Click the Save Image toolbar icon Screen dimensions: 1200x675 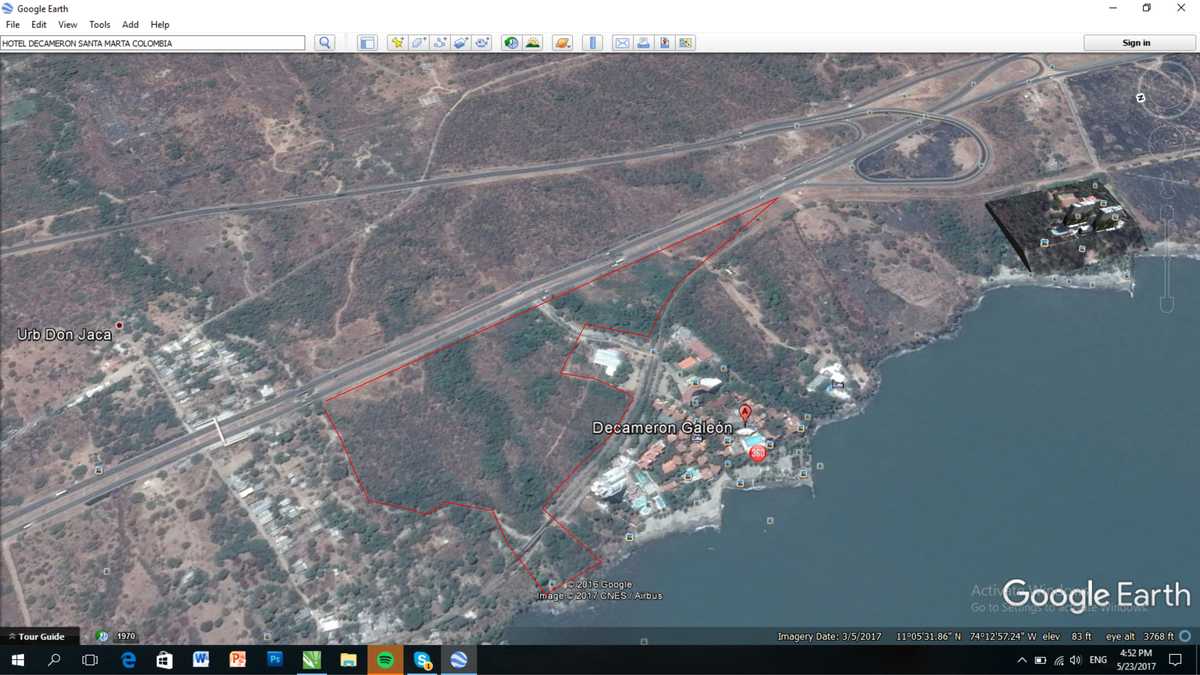click(664, 43)
